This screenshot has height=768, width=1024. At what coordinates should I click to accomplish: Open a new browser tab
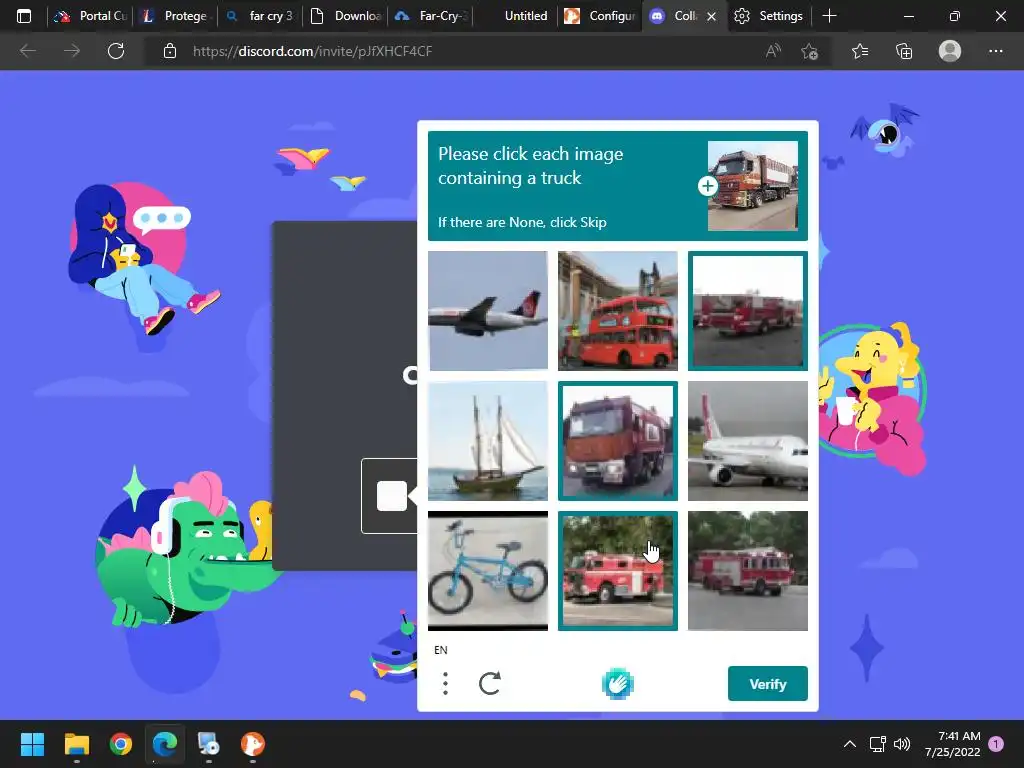point(829,16)
